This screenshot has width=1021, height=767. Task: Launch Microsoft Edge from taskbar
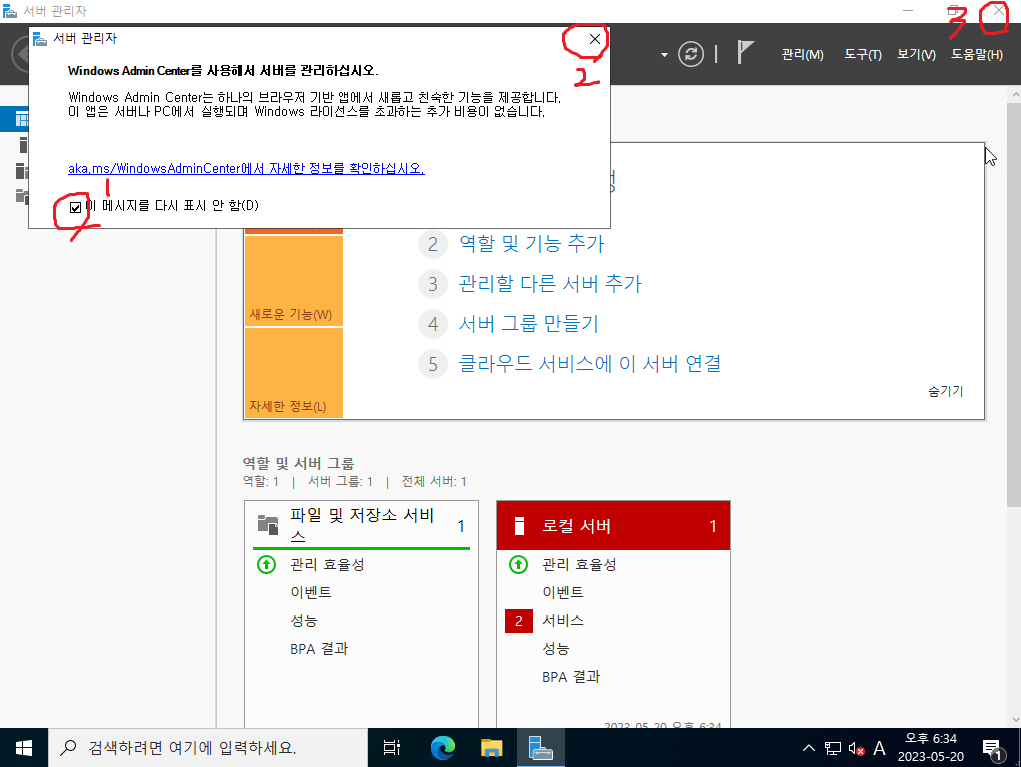443,748
